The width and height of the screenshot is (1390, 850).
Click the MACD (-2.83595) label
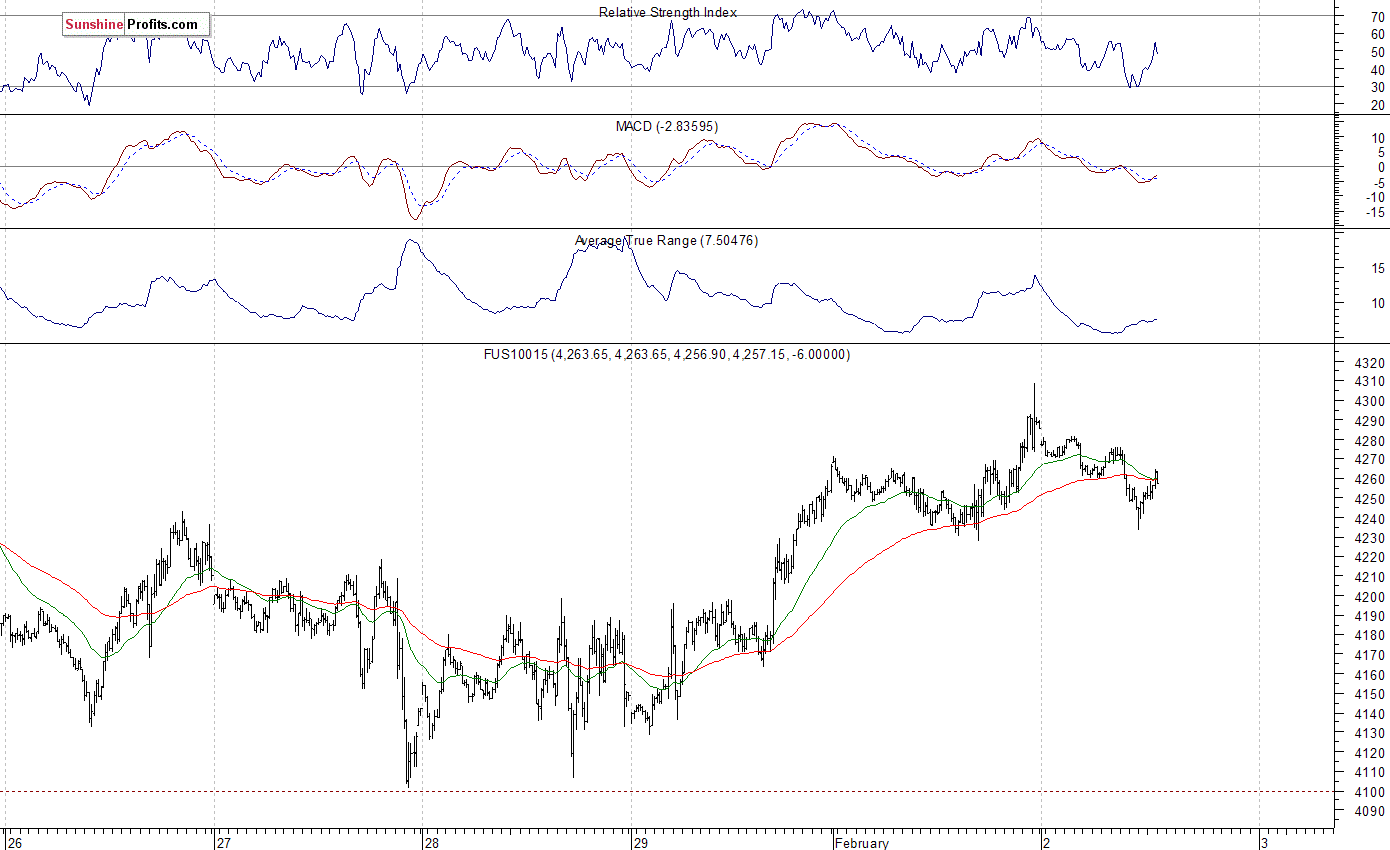tap(666, 126)
